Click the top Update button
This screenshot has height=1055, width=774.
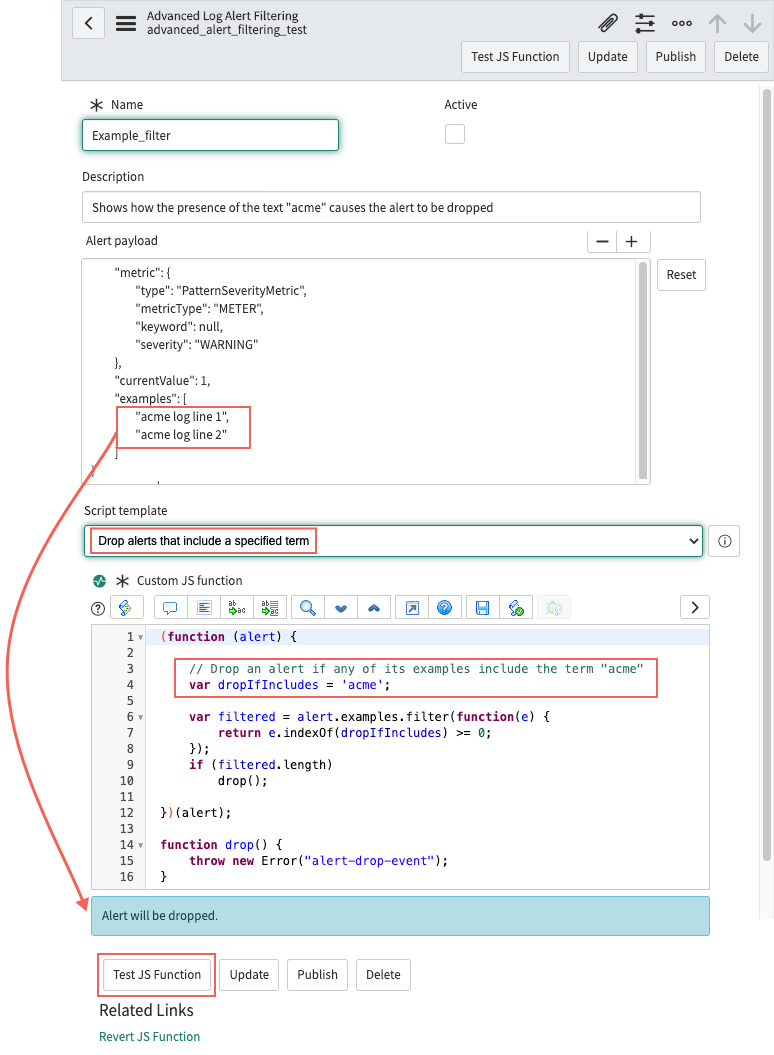[608, 57]
